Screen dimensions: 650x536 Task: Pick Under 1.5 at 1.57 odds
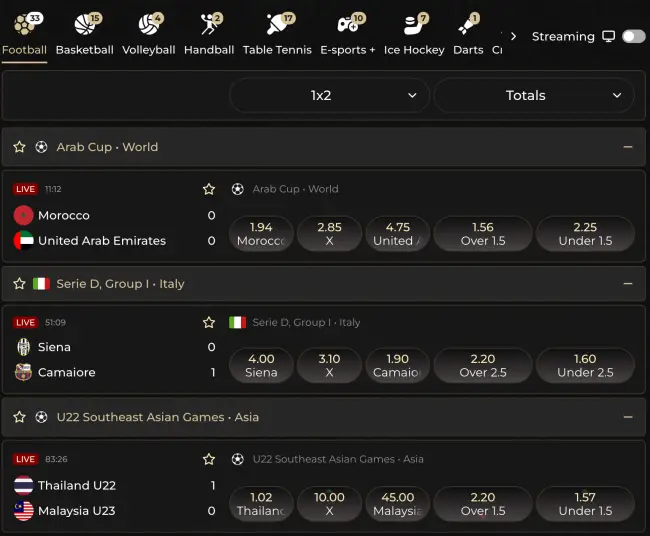[585, 504]
